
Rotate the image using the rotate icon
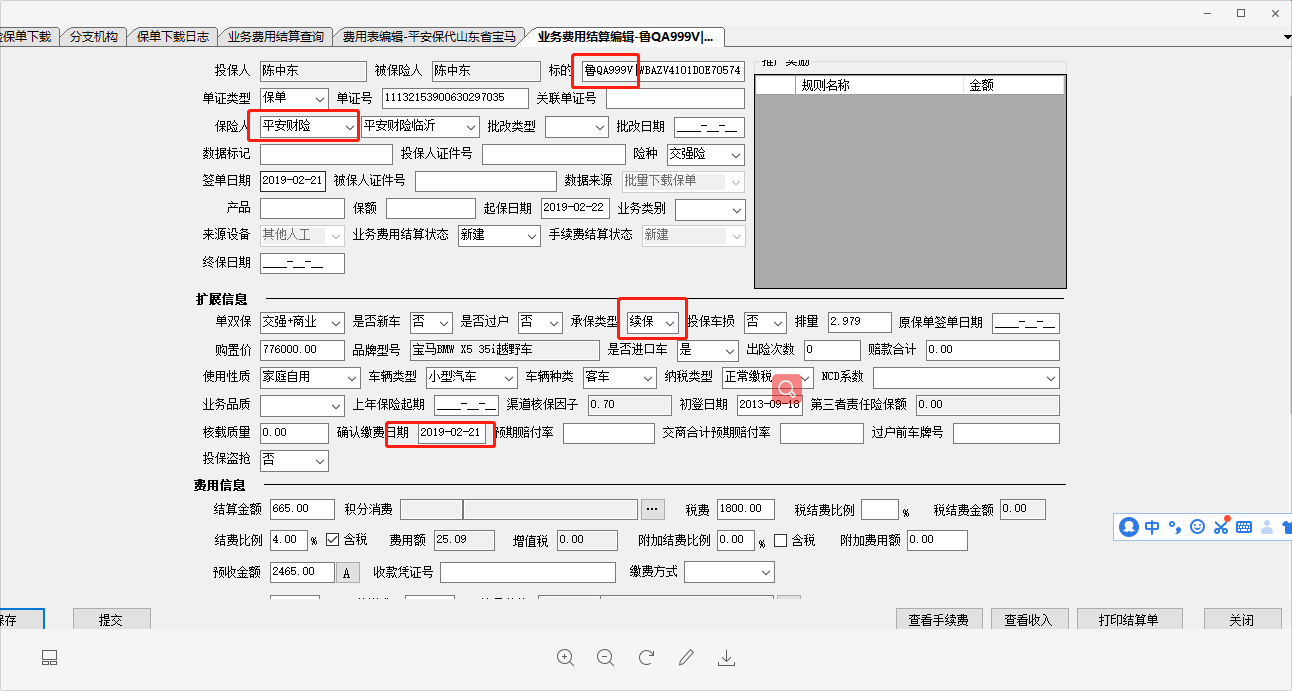[646, 658]
